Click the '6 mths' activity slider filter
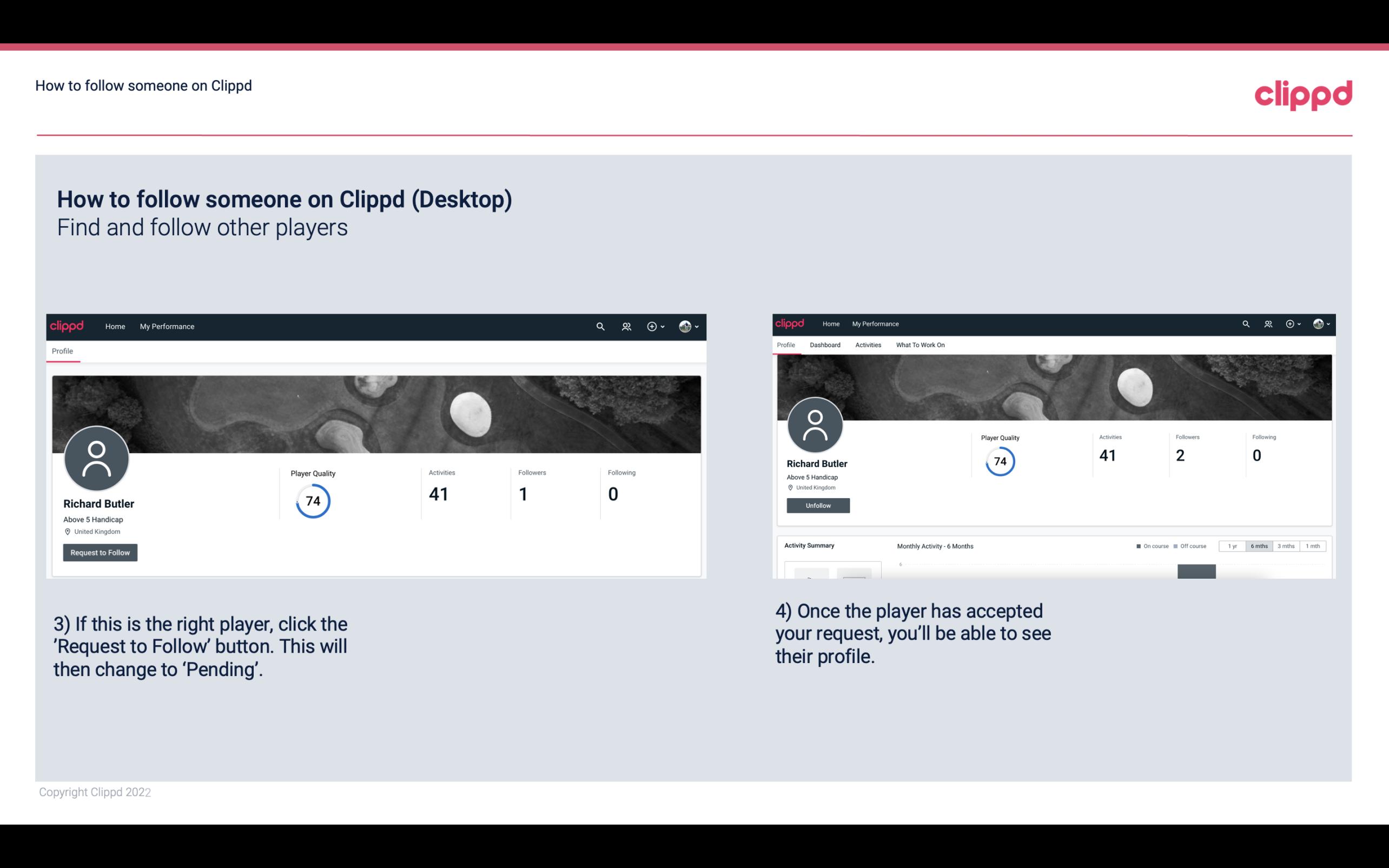 (x=1259, y=546)
